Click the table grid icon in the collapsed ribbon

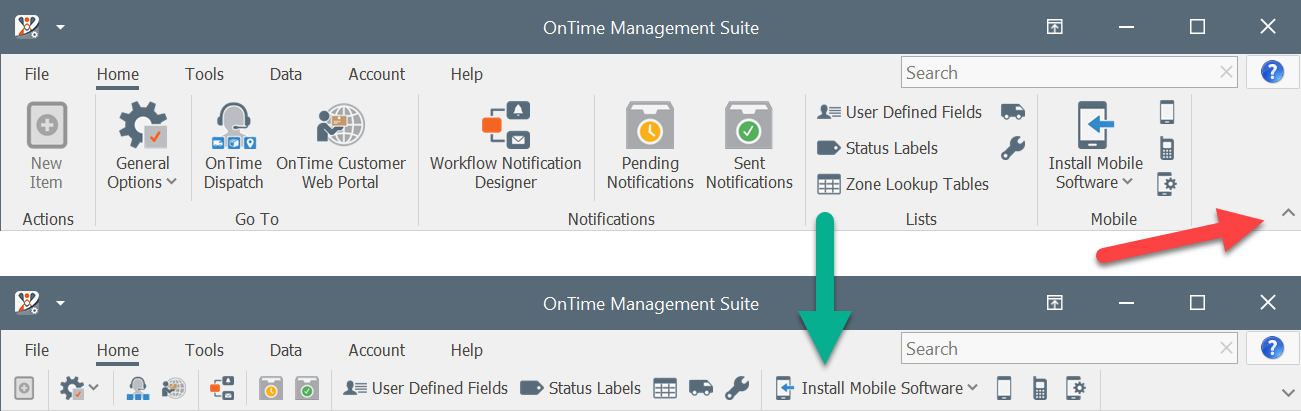pos(665,388)
